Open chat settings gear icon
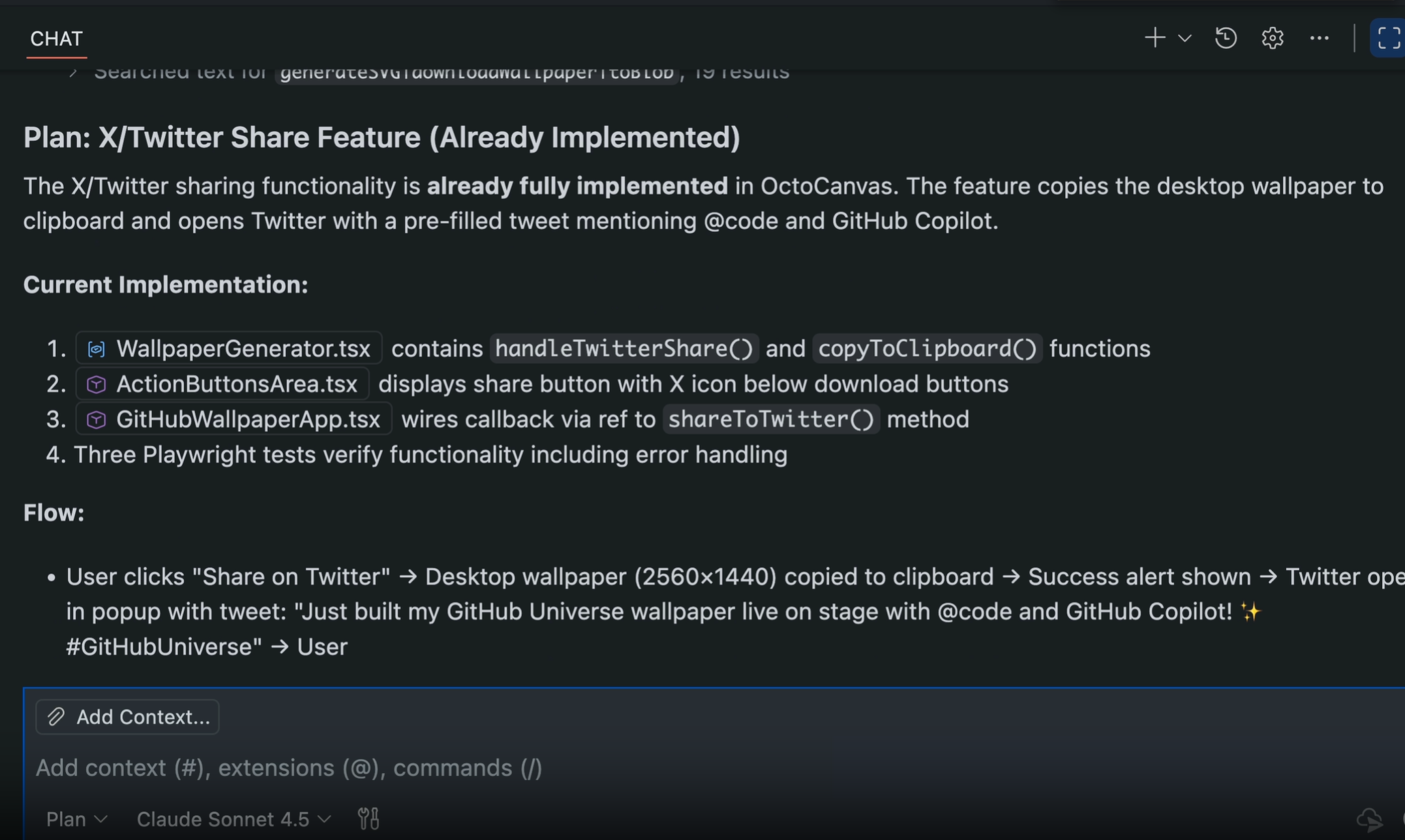 pos(1272,38)
